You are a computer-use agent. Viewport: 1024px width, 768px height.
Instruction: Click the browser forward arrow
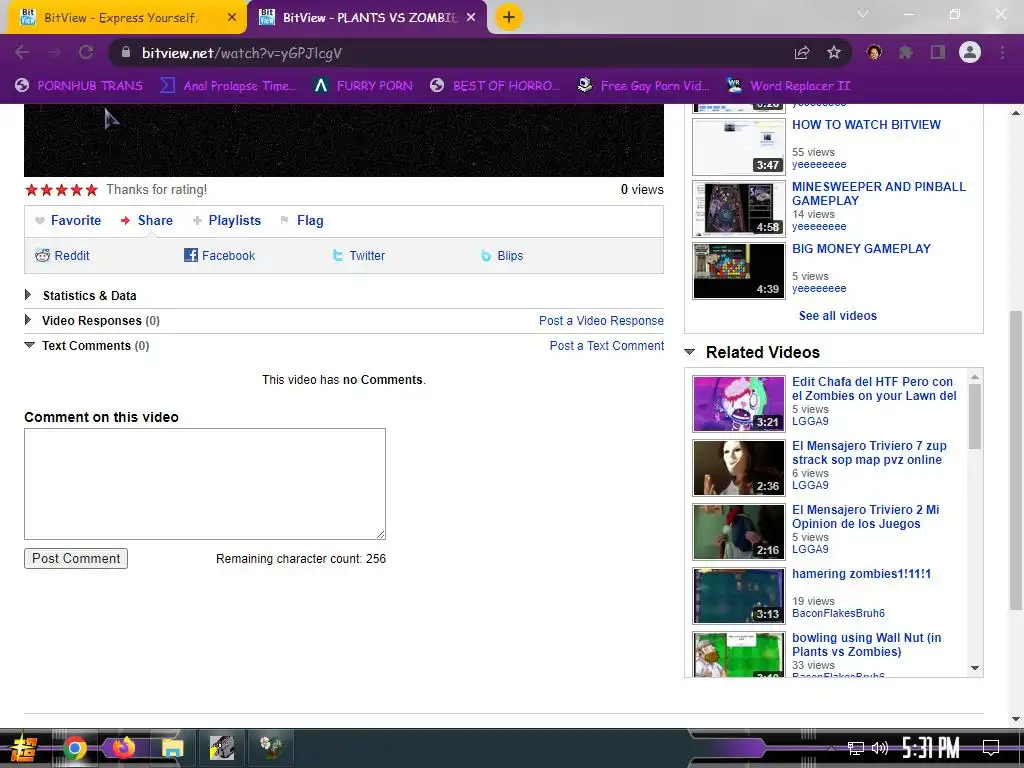[54, 53]
